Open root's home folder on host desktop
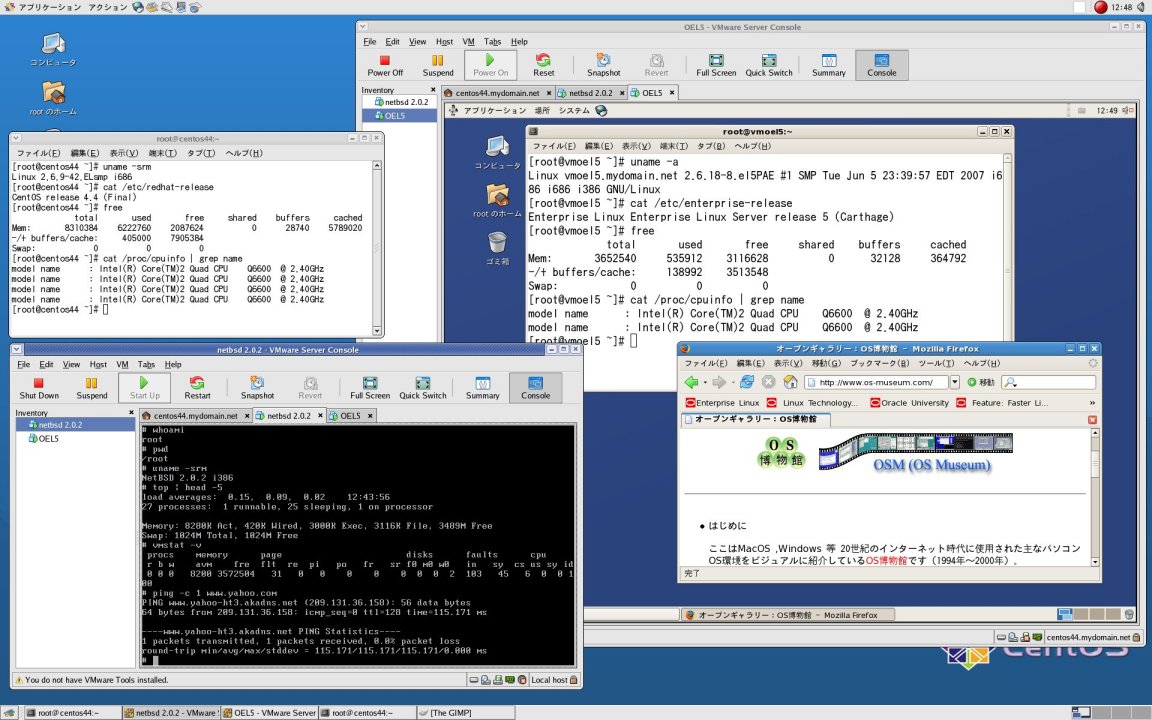 (53, 98)
